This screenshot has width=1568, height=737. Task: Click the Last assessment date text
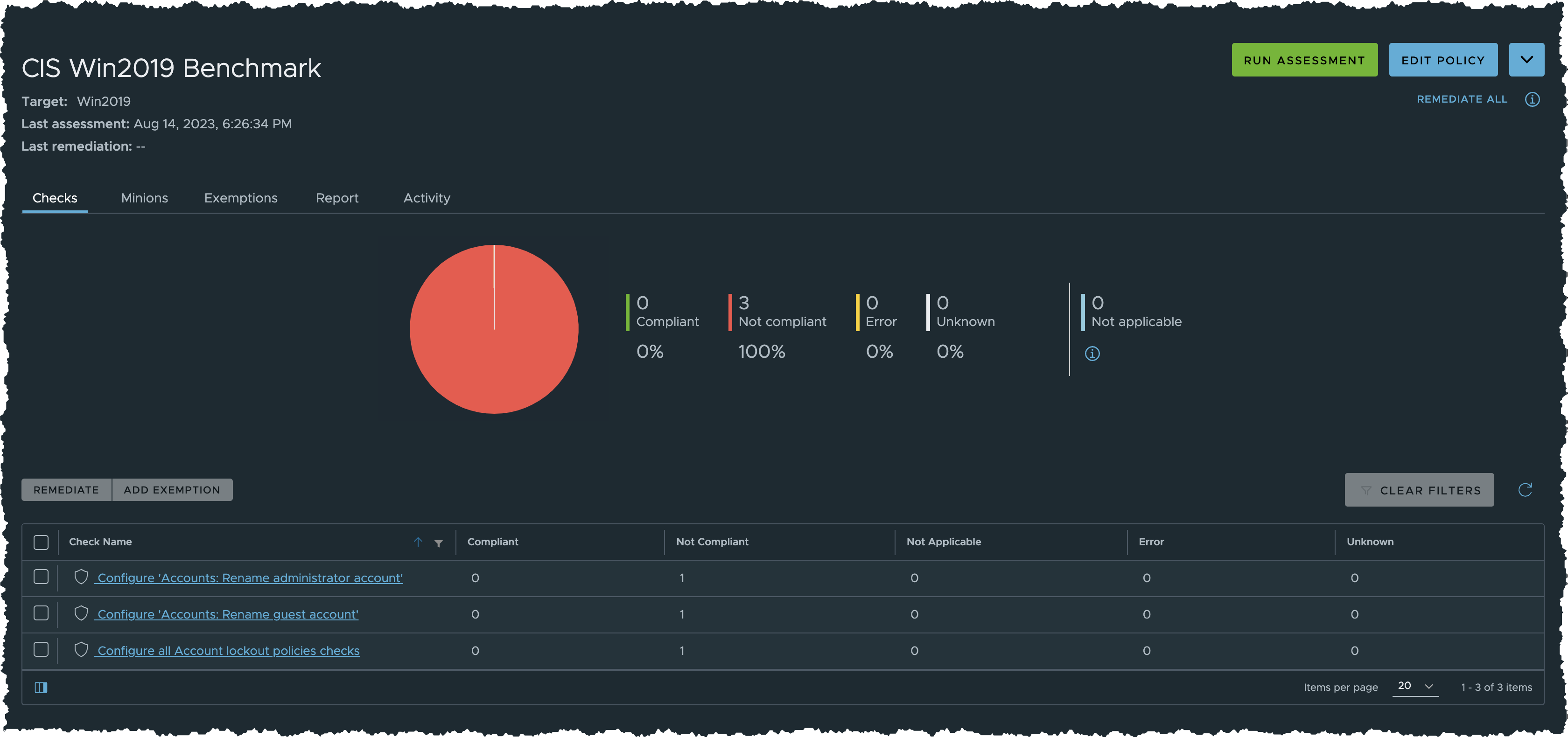pos(212,124)
